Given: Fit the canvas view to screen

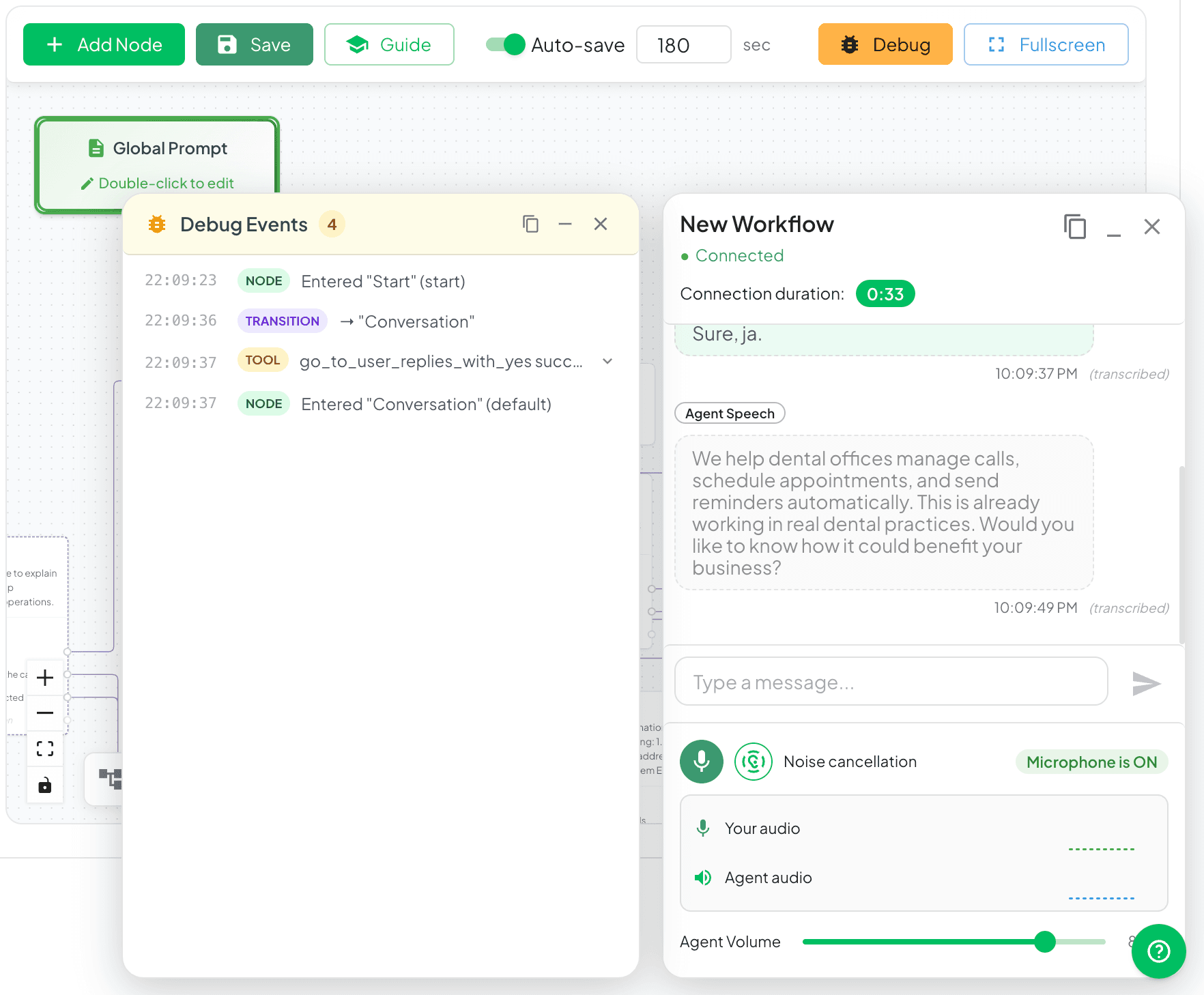Looking at the screenshot, I should tap(45, 749).
